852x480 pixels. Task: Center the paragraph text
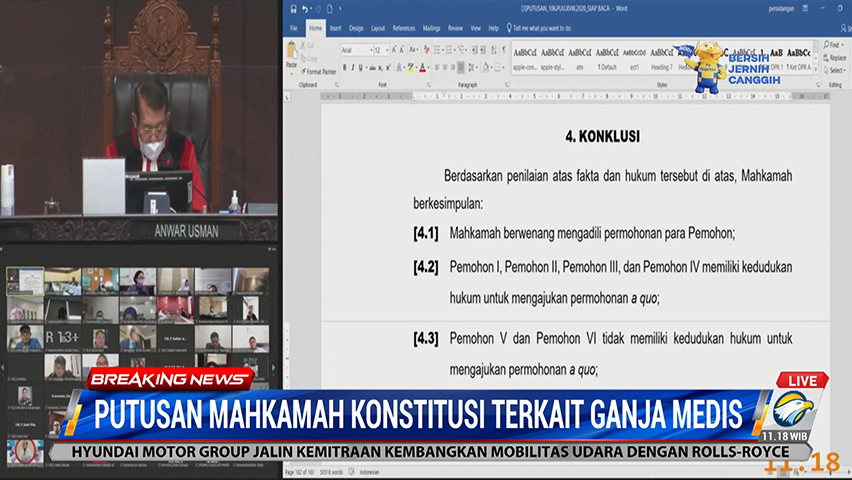tap(445, 67)
